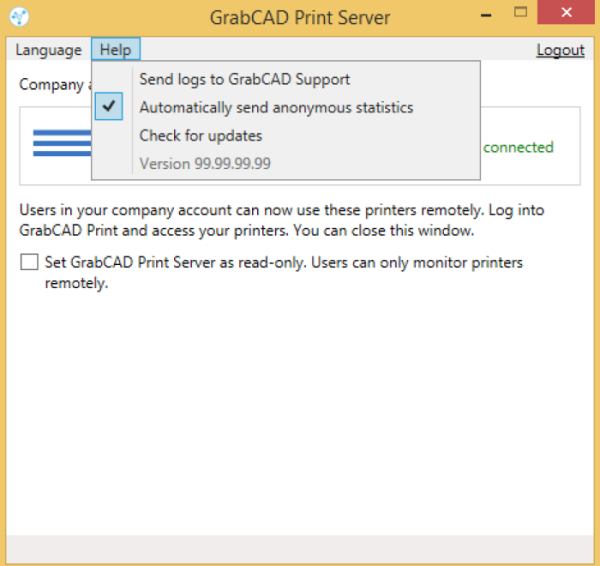Click the 'Set GrabCAD Print Server as read-only' label

pos(284,272)
